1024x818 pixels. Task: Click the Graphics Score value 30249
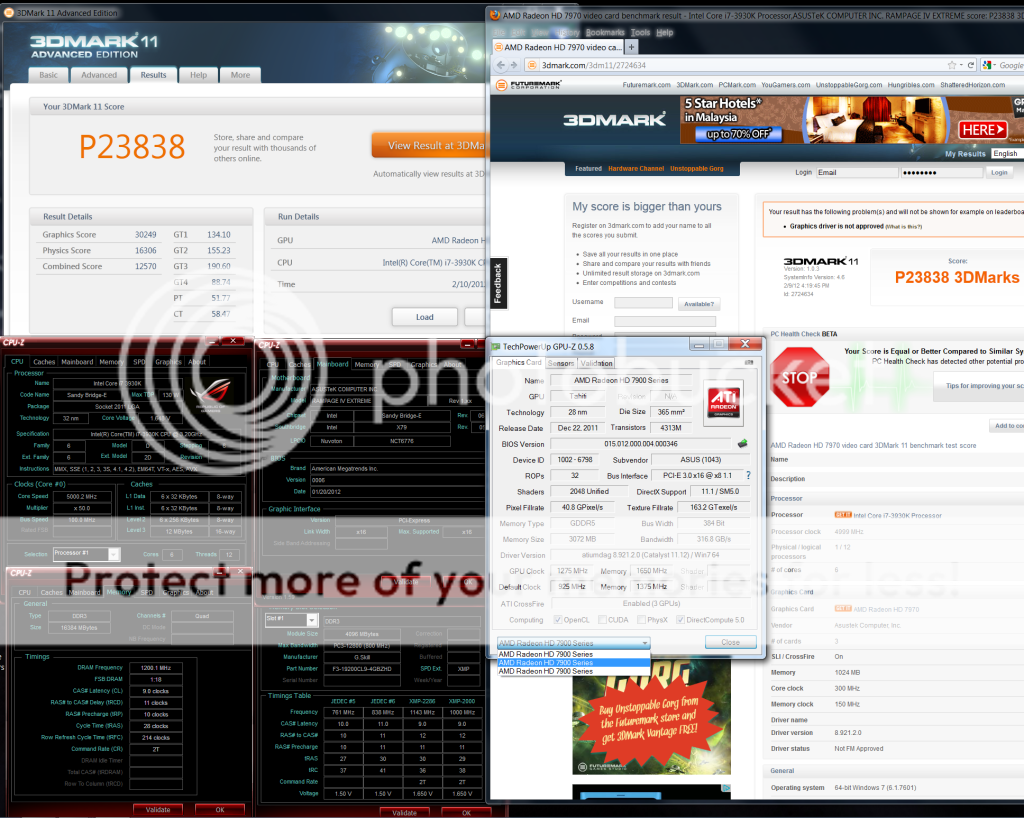coord(146,234)
